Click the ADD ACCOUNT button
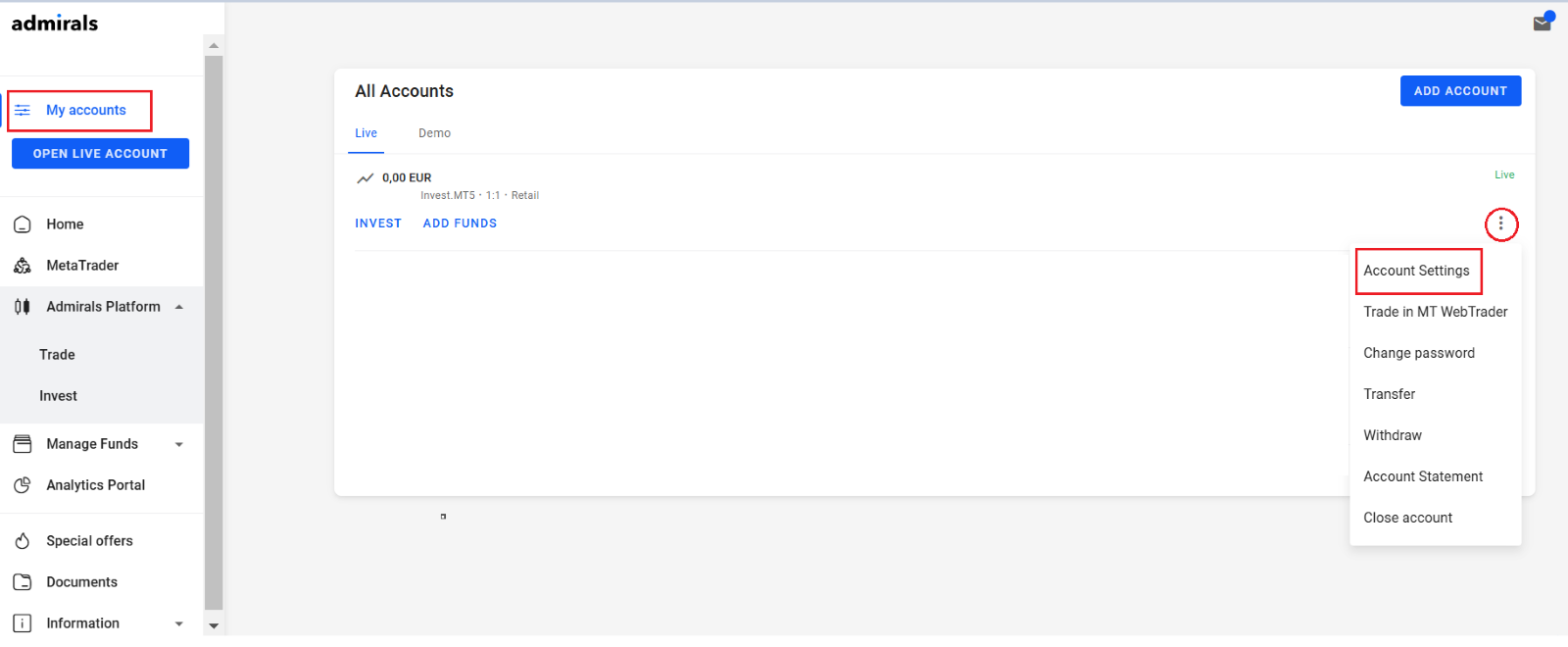Viewport: 1568px width, 647px height. 1459,91
